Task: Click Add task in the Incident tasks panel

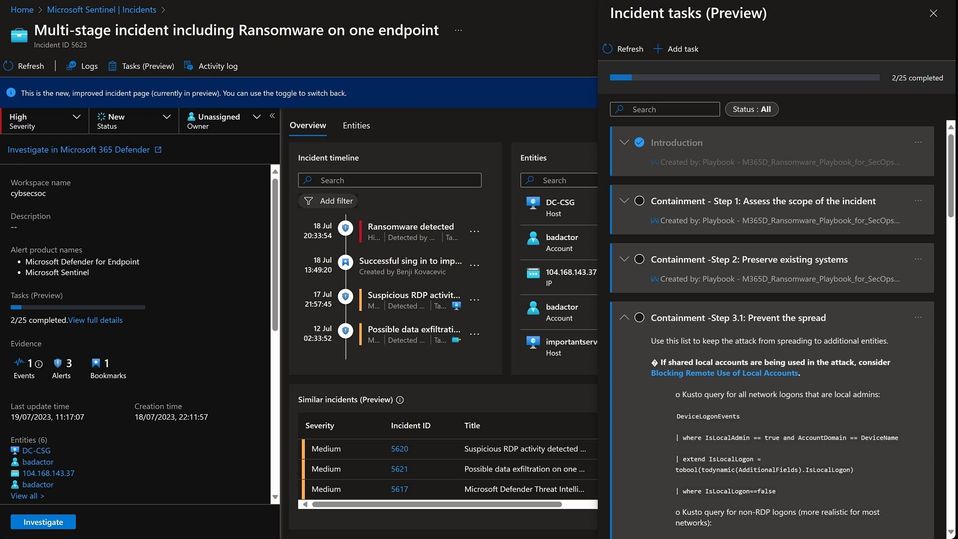Action: tap(676, 49)
